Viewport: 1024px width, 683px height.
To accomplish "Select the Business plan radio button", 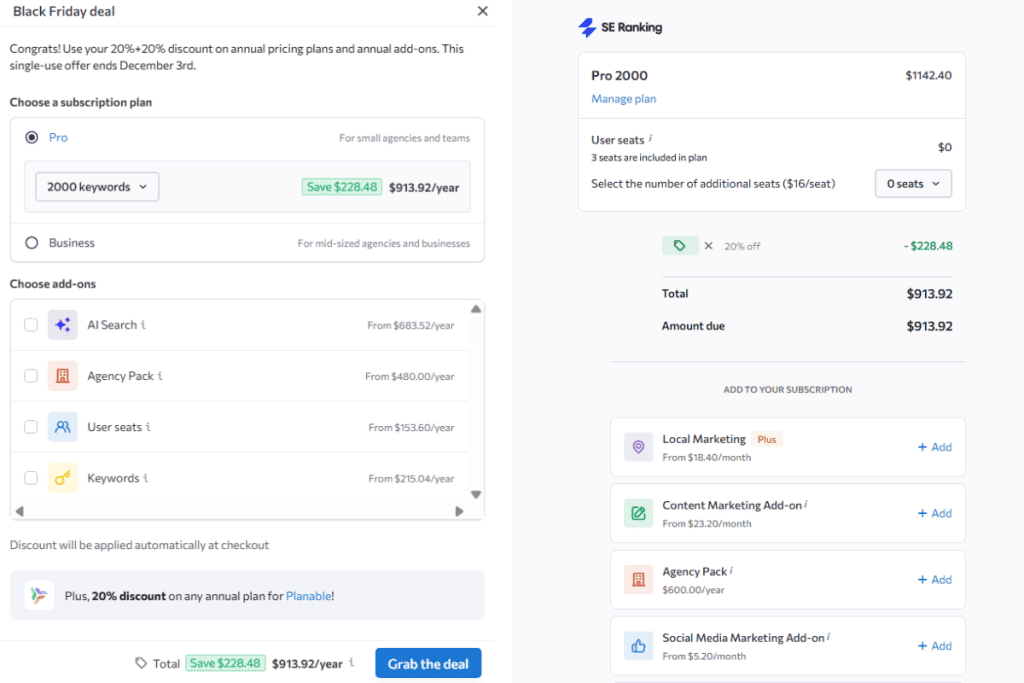I will pyautogui.click(x=32, y=243).
